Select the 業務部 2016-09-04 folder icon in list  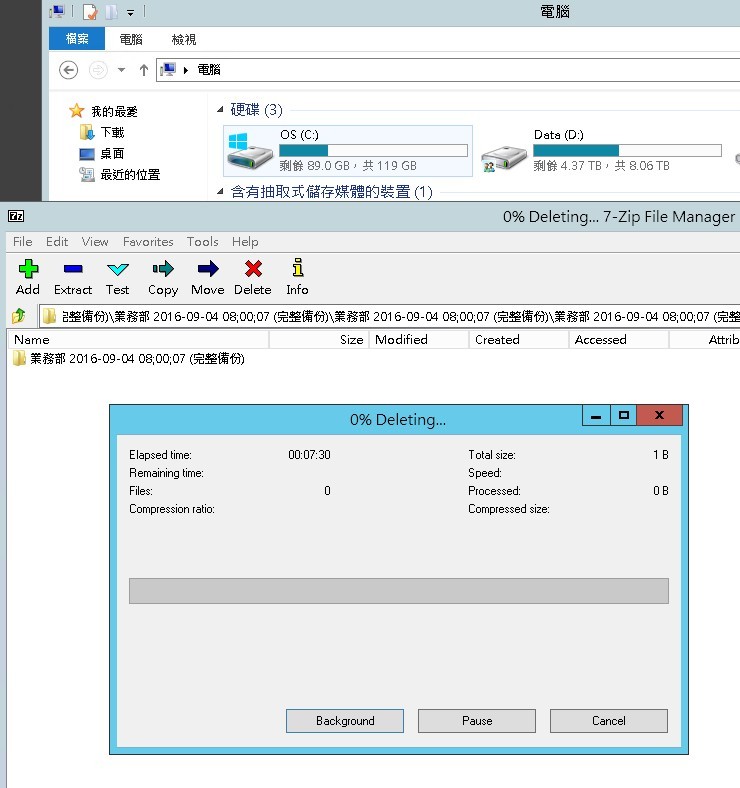coord(19,358)
